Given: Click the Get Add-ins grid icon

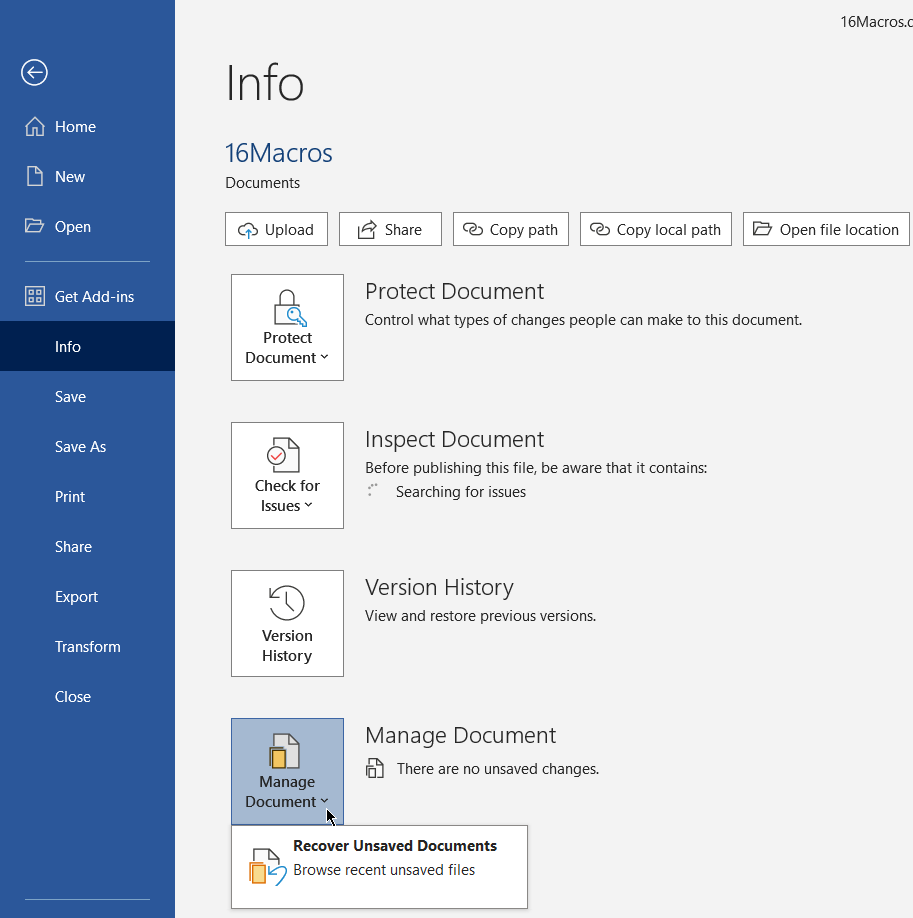Looking at the screenshot, I should click(x=35, y=296).
